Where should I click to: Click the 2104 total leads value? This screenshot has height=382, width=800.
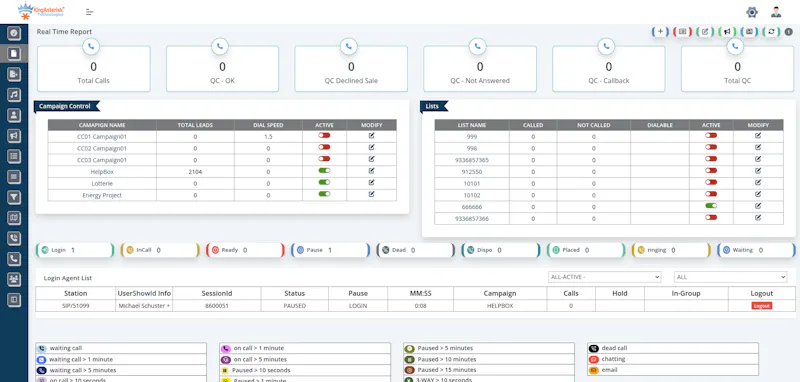(x=195, y=171)
